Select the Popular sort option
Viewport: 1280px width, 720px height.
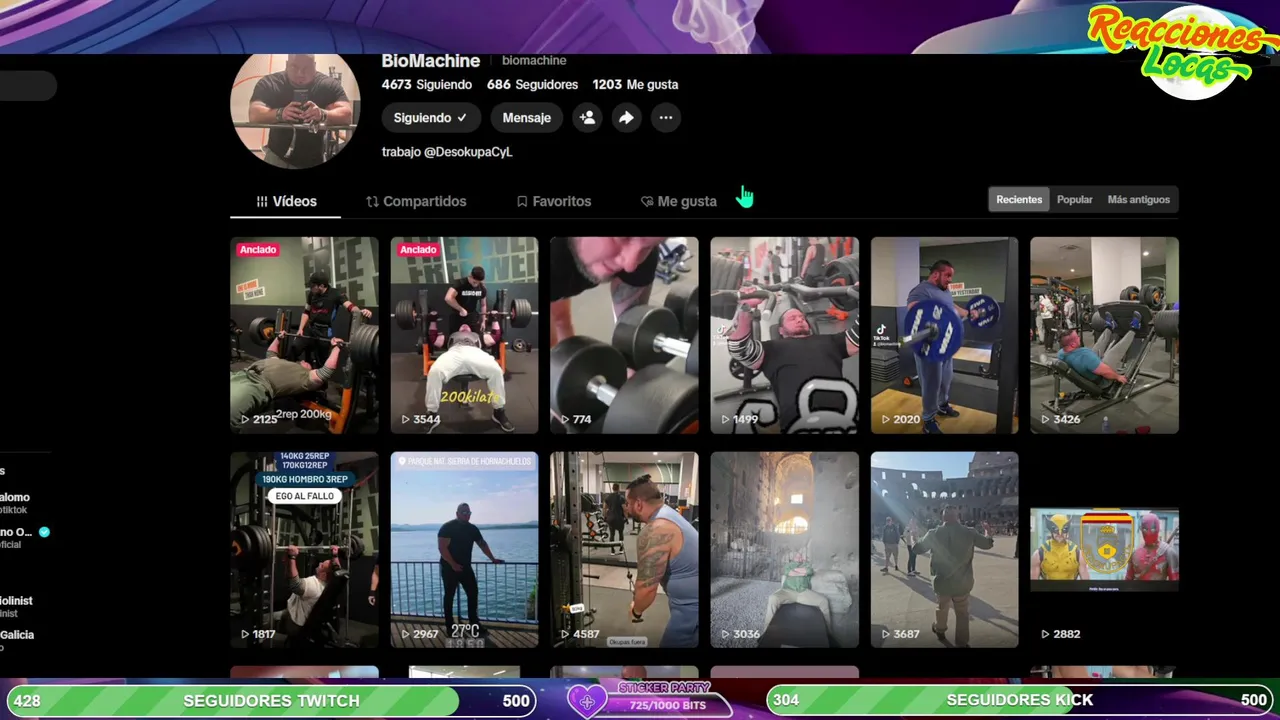(x=1075, y=200)
